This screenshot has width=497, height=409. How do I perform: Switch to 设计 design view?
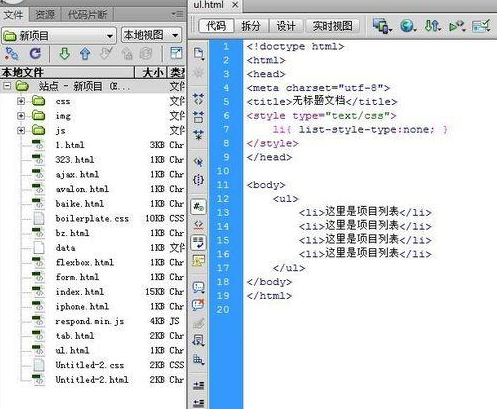(286, 26)
